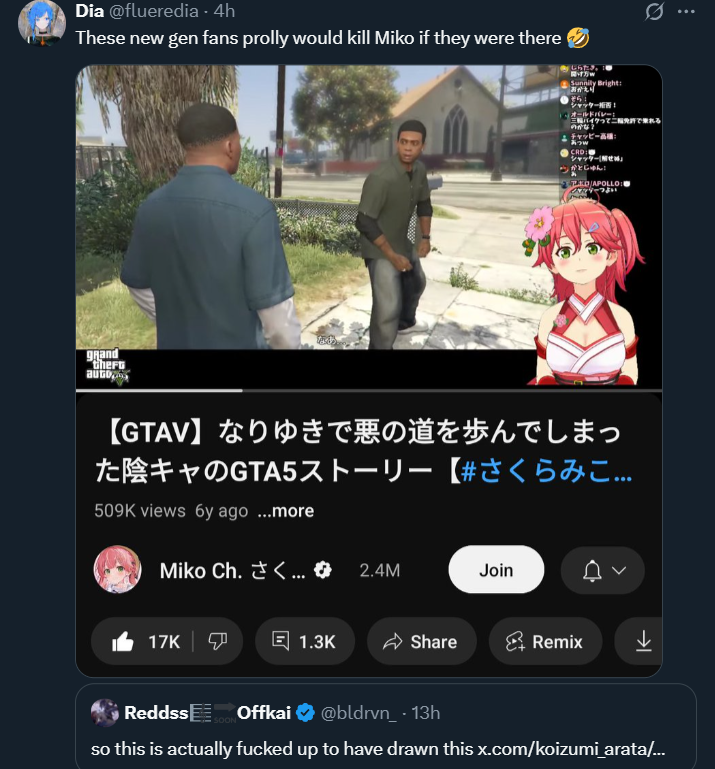Expand the notification options chevron

(619, 570)
